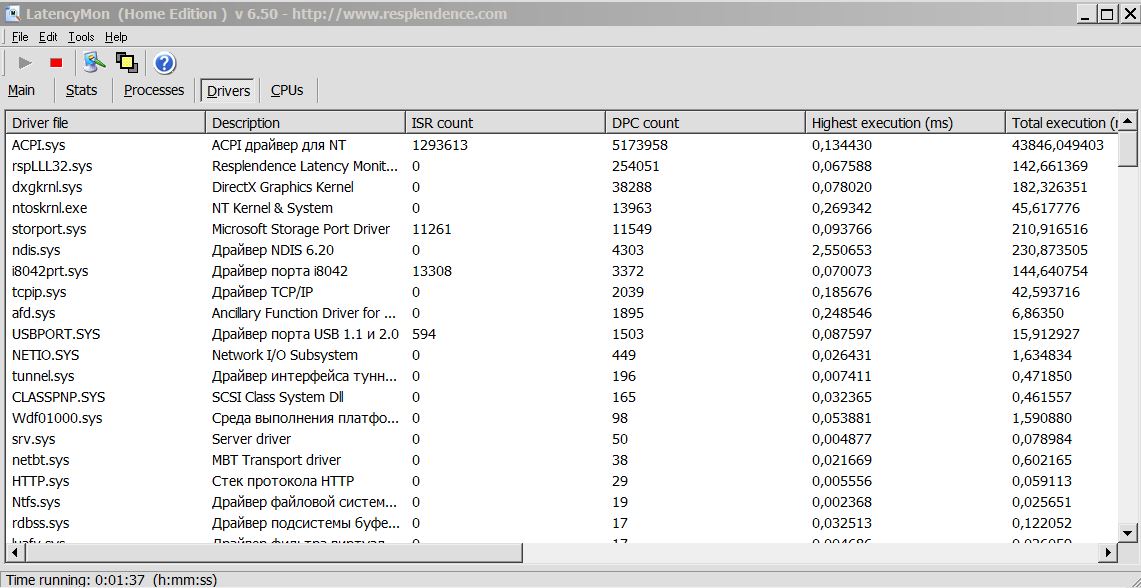The image size is (1141, 588).
Task: Click the horizontal scrollbar right arrow
Action: (1108, 552)
